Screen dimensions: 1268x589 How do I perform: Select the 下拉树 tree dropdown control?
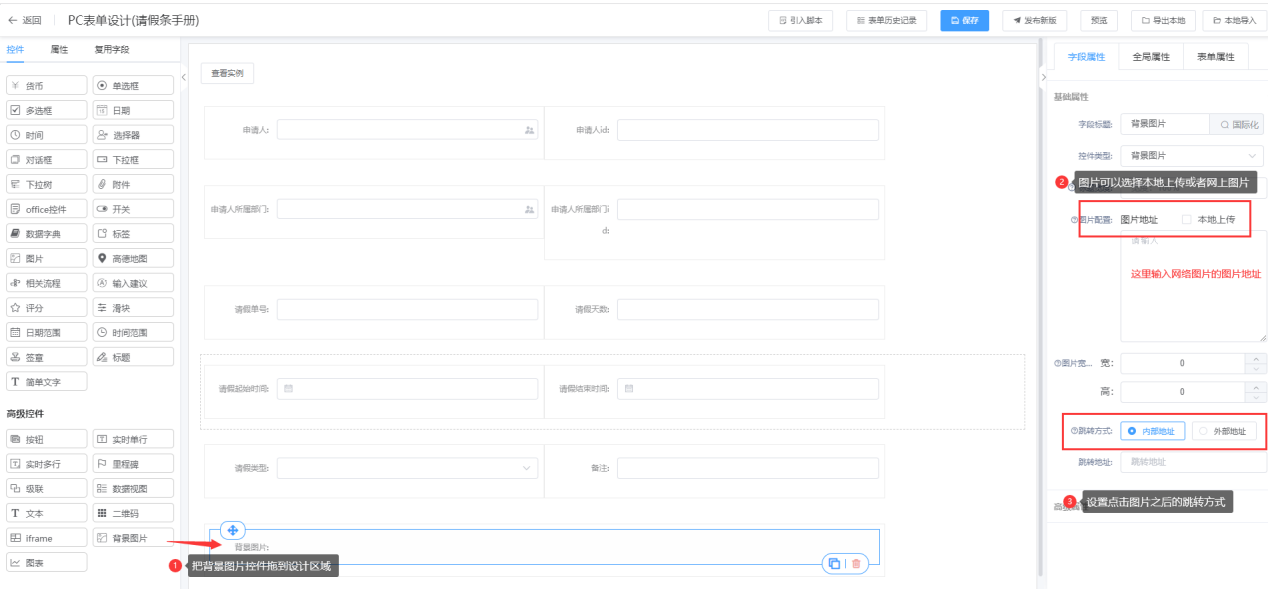click(46, 184)
